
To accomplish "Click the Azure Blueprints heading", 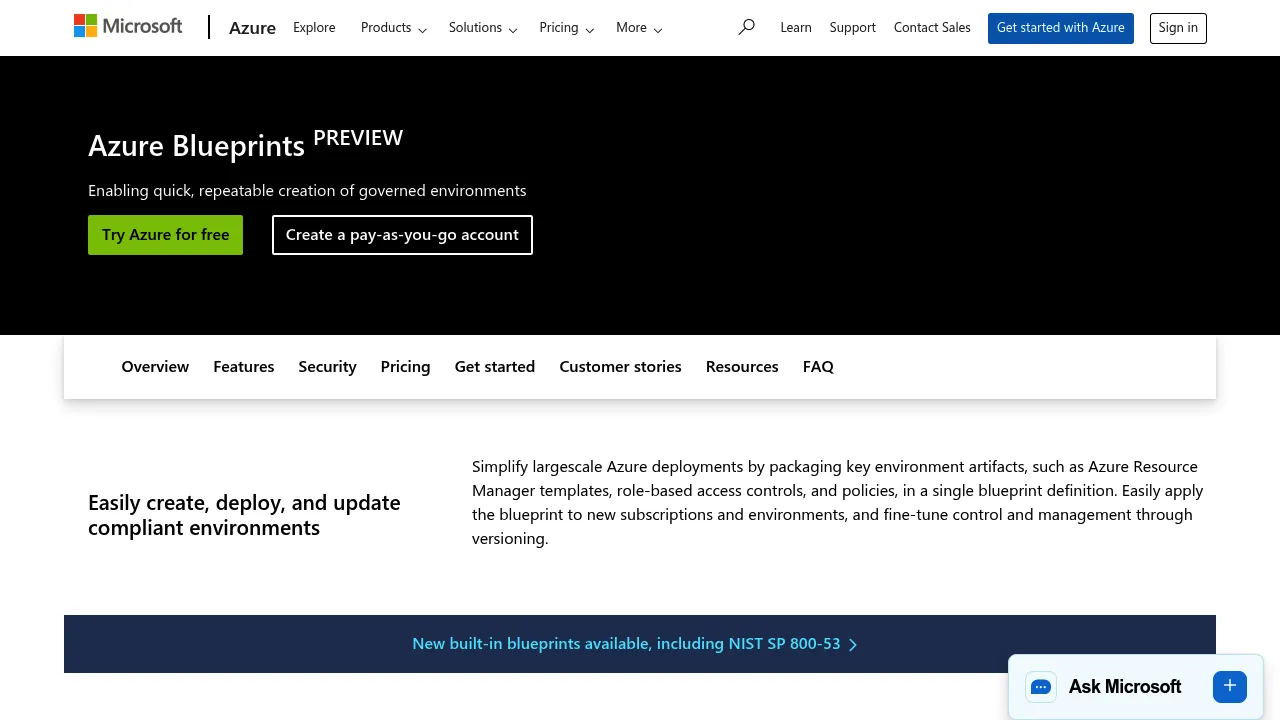I will [245, 144].
